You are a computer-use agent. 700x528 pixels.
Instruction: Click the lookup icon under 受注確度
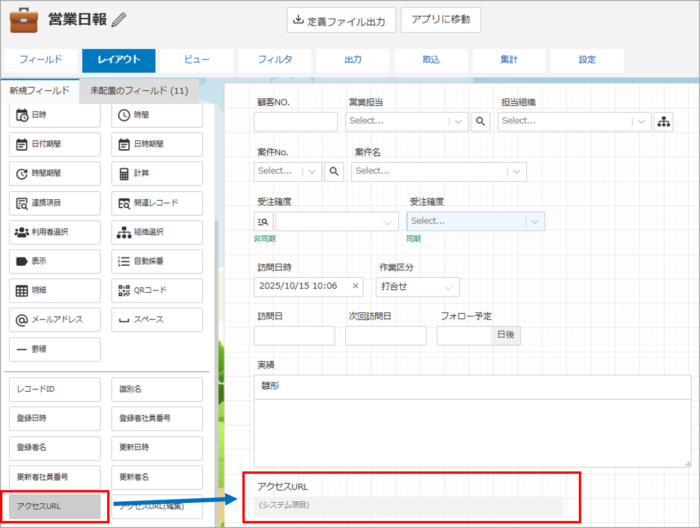265,221
